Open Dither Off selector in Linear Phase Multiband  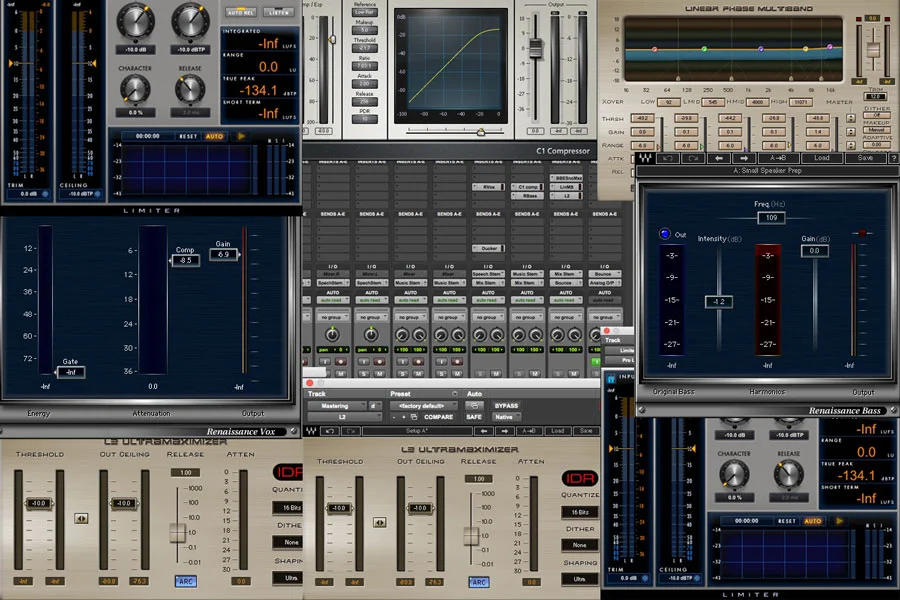(876, 115)
